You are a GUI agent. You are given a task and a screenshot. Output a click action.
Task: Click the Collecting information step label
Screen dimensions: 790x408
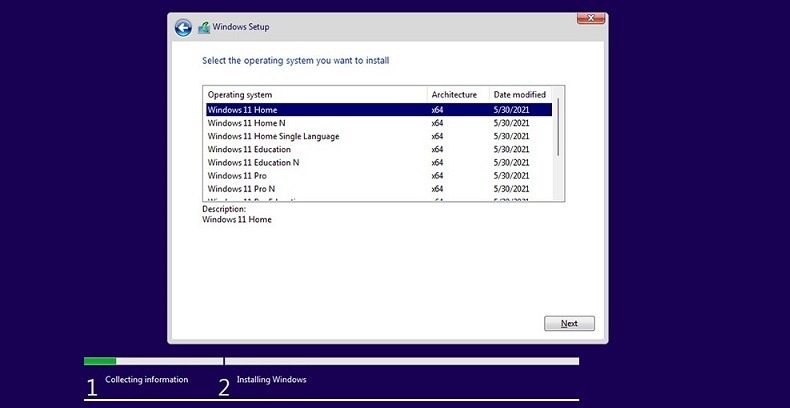click(147, 379)
